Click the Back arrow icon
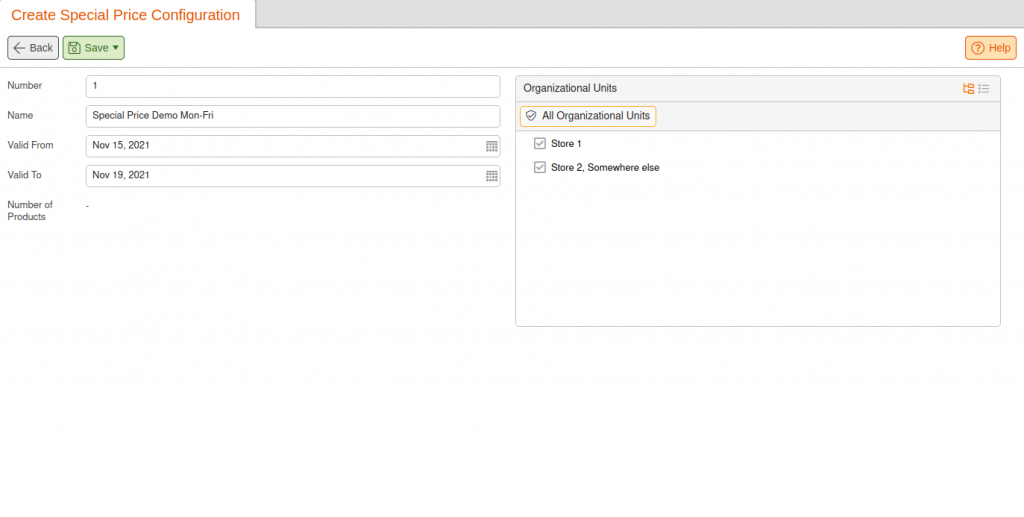 pos(19,48)
